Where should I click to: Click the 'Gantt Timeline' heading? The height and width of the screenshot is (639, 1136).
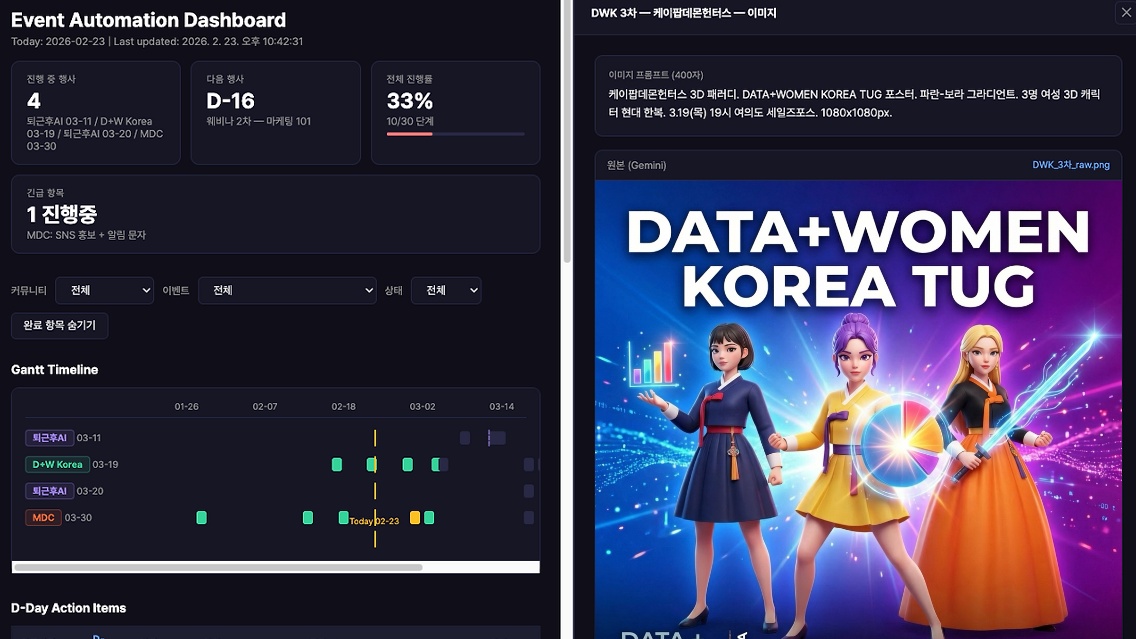click(x=54, y=369)
